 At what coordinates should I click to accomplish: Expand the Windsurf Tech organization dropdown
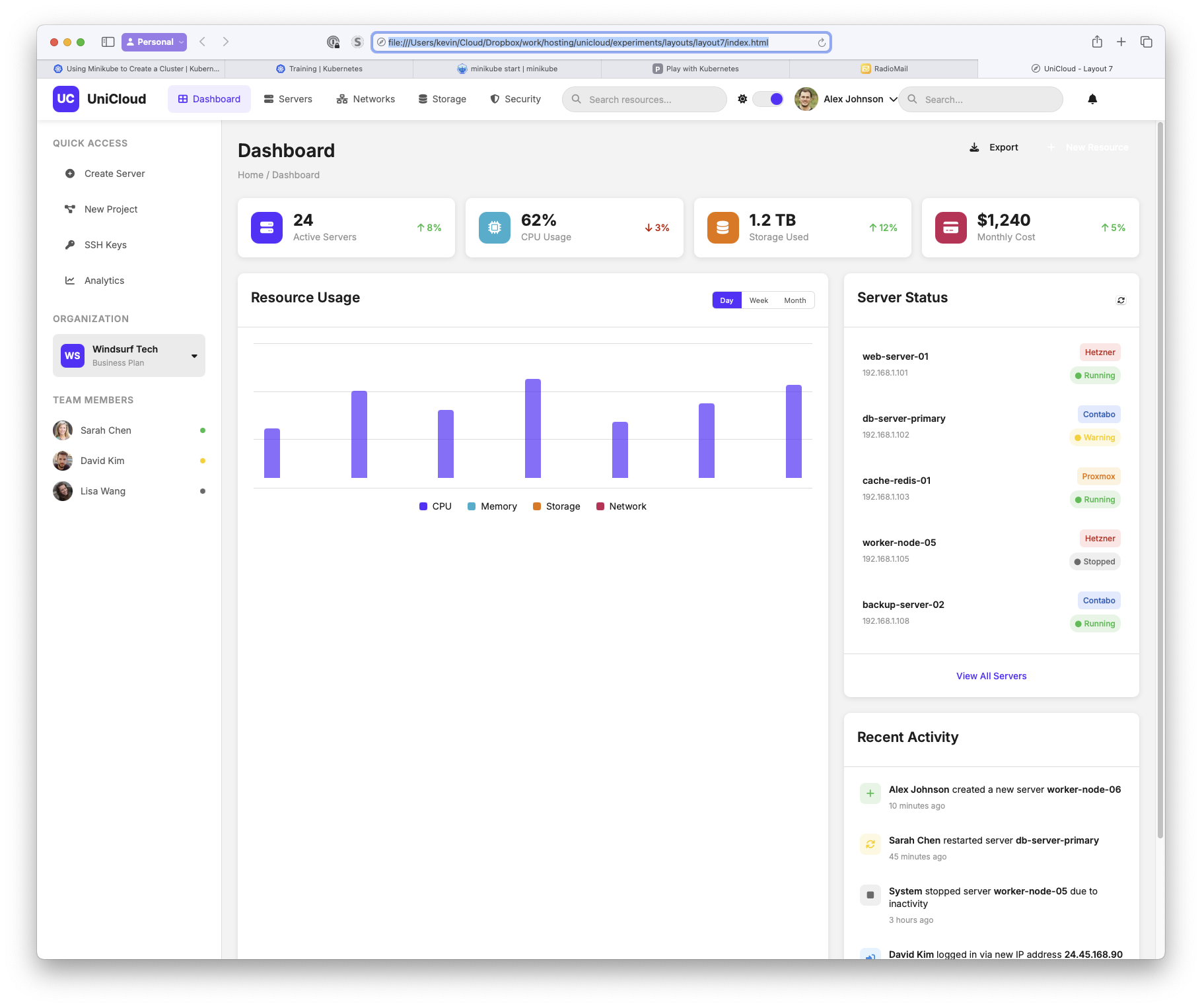[x=194, y=356]
